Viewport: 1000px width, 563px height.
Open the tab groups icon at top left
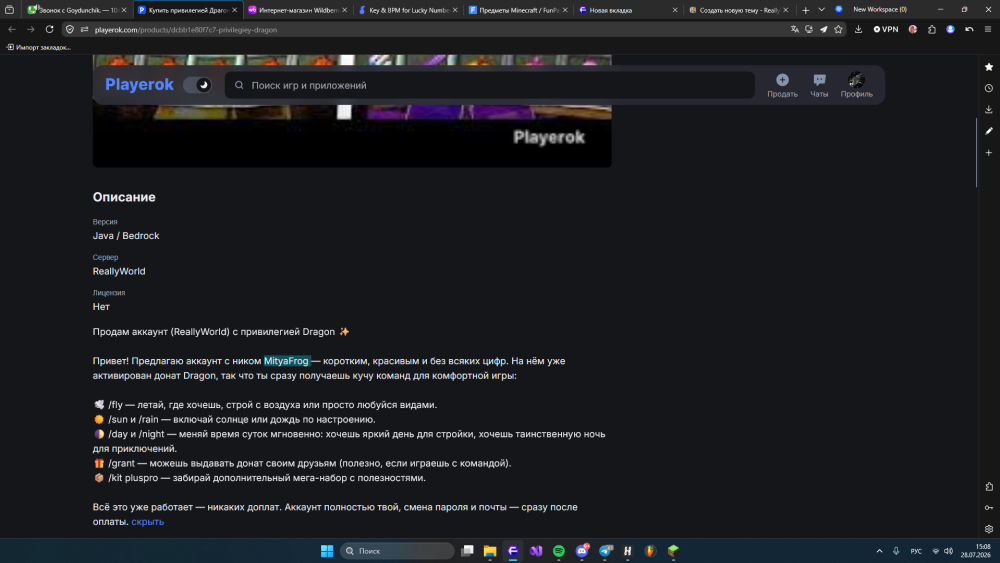(x=9, y=10)
